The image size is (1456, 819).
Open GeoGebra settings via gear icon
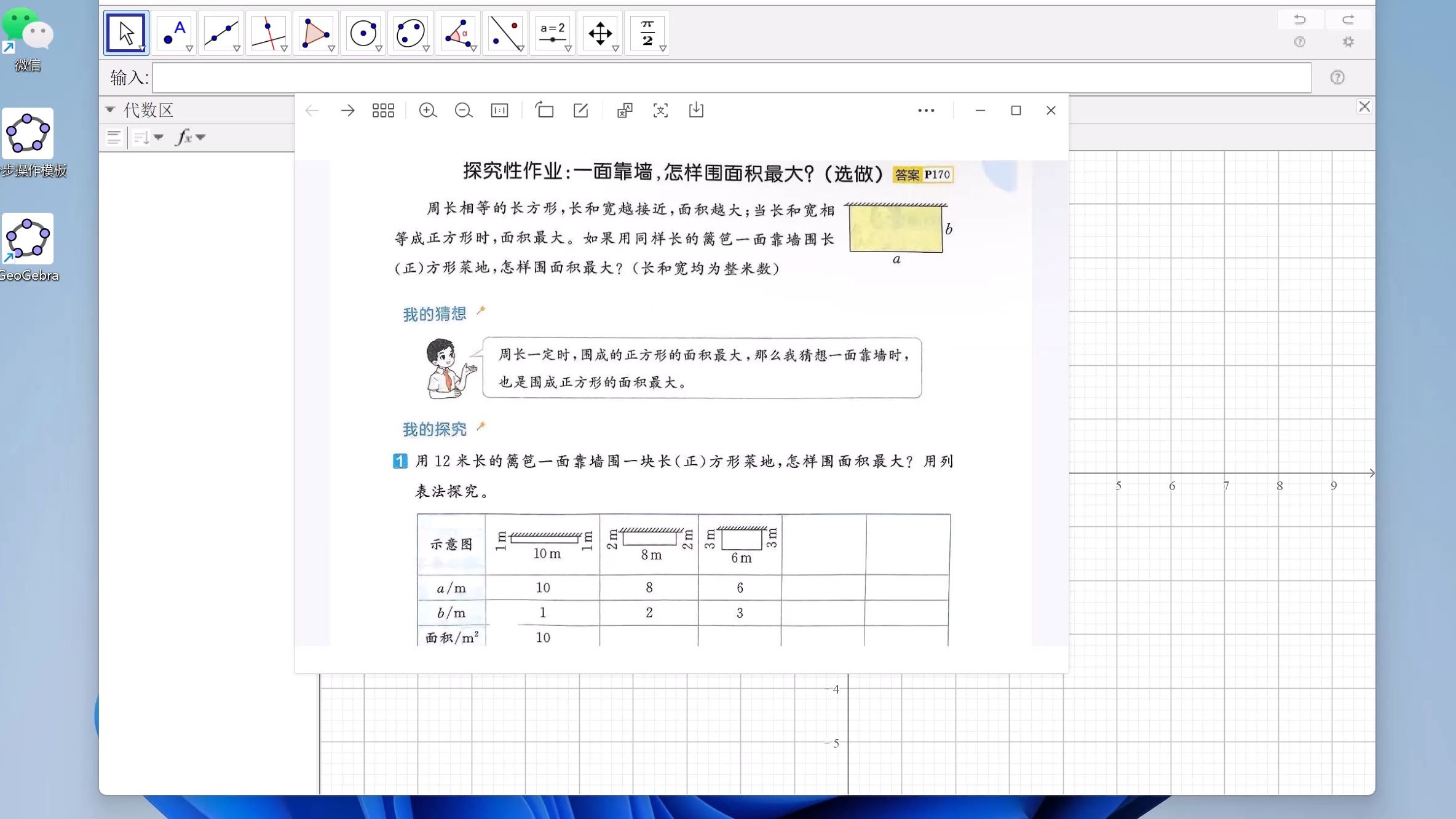(x=1348, y=42)
